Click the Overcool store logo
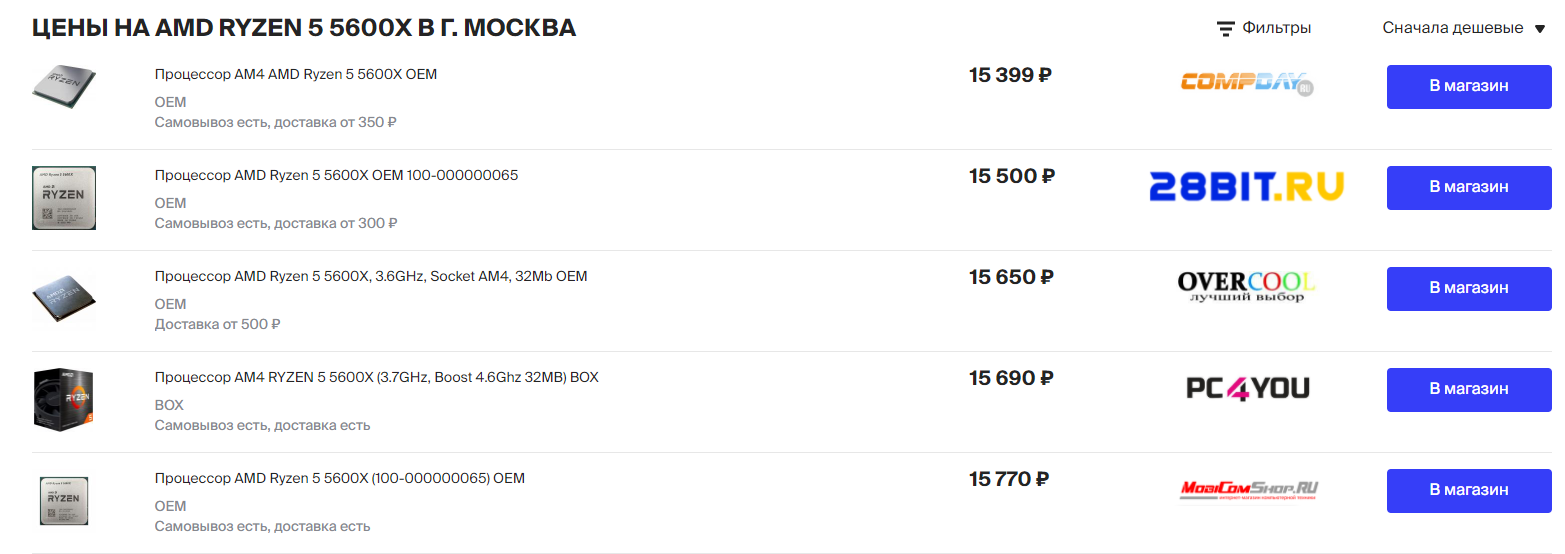Viewport: 1565px width, 554px height. click(x=1246, y=287)
